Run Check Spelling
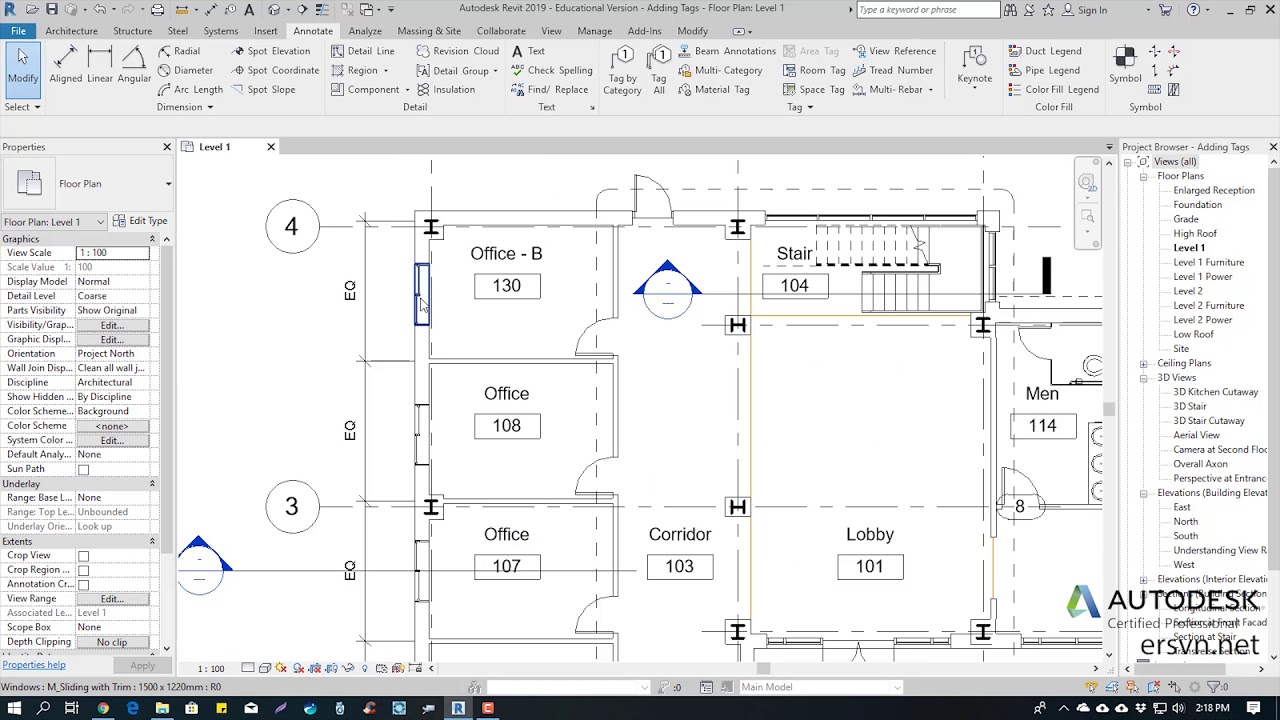The height and width of the screenshot is (720, 1280). pyautogui.click(x=552, y=70)
